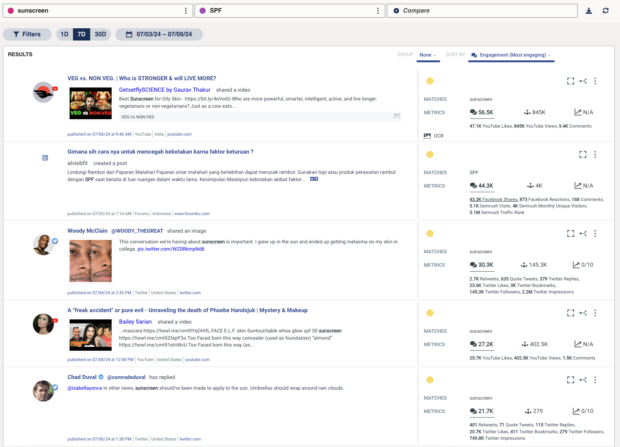Click the Compare query field
Viewport: 620px width, 447px height.
click(x=482, y=11)
